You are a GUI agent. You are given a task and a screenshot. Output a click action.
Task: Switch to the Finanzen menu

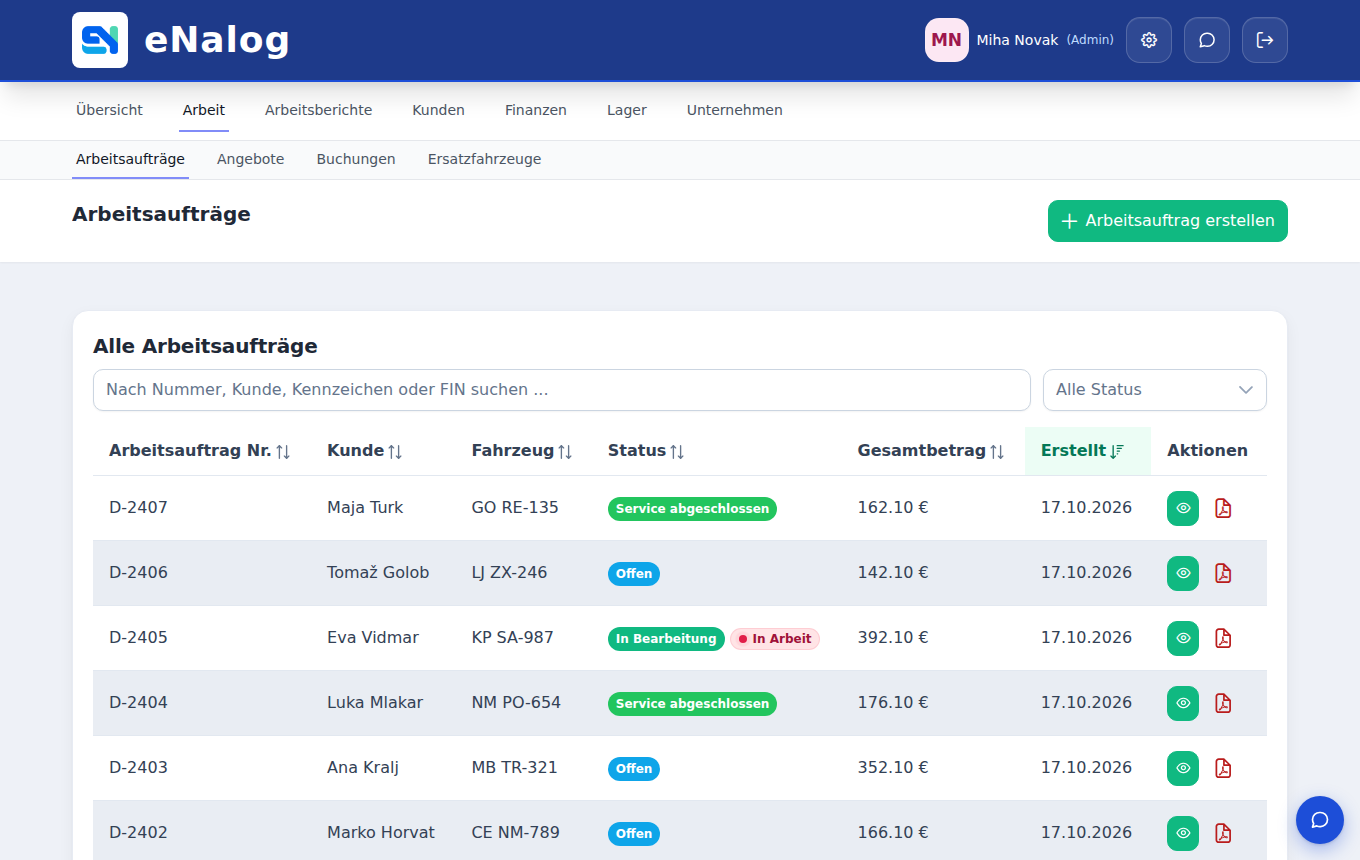pos(536,110)
